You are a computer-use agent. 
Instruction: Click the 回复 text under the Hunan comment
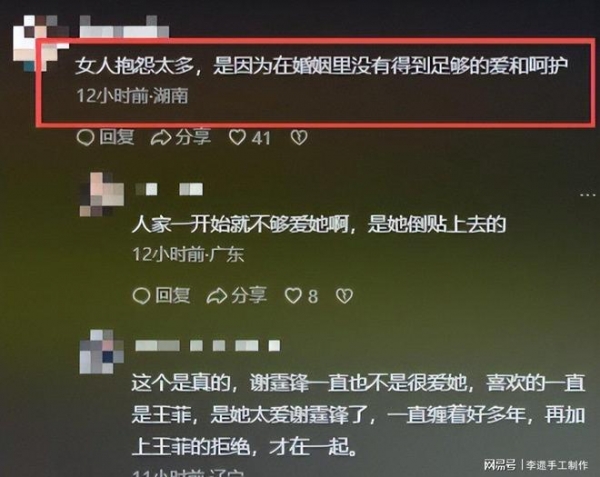point(117,137)
